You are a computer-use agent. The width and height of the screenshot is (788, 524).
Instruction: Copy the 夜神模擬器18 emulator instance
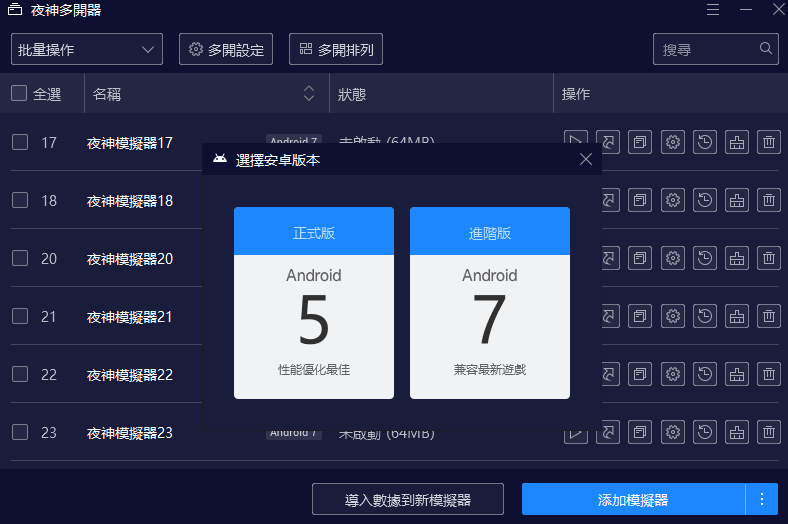click(x=640, y=200)
